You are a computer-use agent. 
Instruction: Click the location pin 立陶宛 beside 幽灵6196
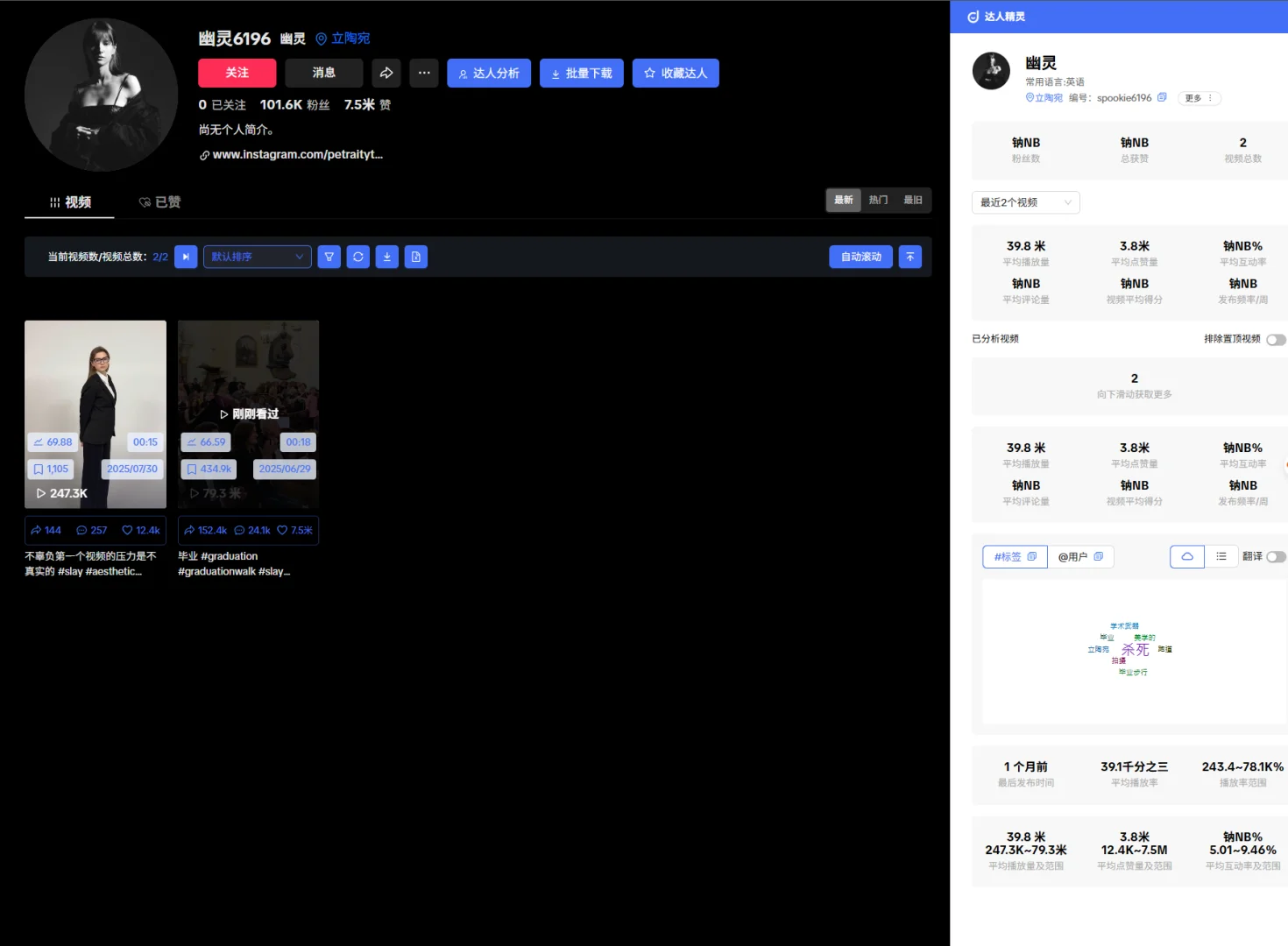point(343,39)
